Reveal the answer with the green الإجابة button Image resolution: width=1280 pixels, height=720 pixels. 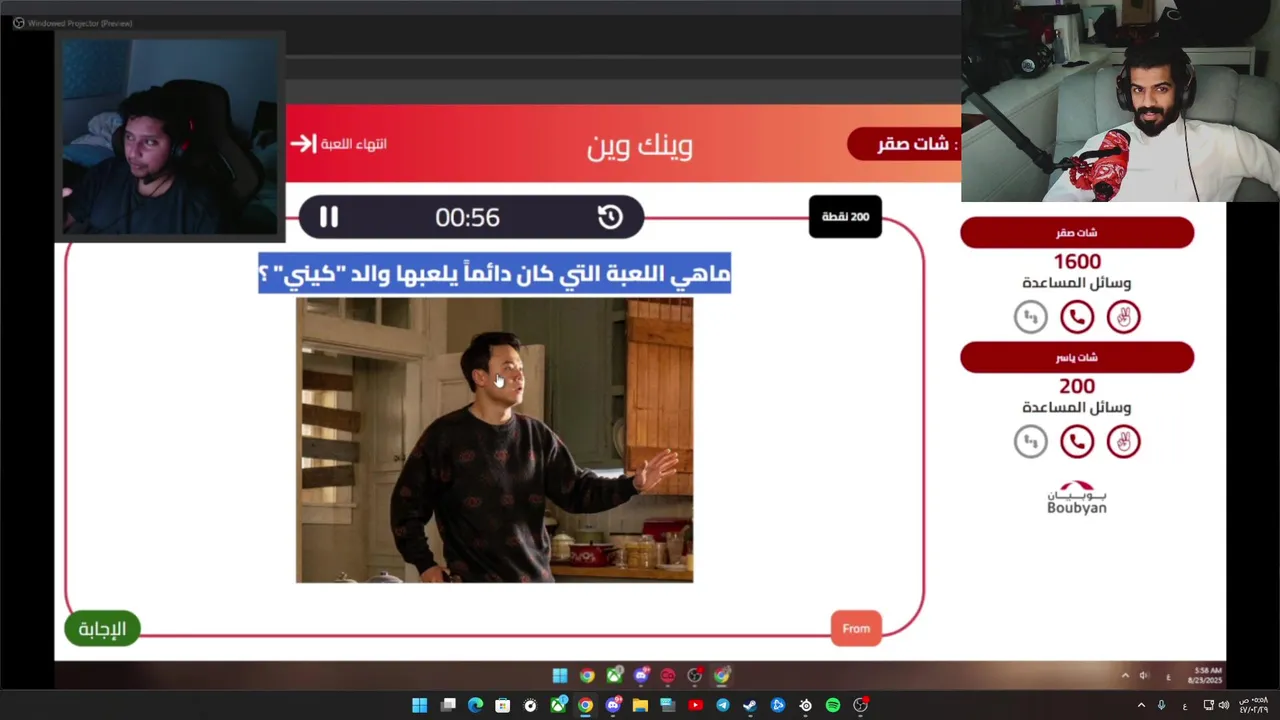click(102, 628)
